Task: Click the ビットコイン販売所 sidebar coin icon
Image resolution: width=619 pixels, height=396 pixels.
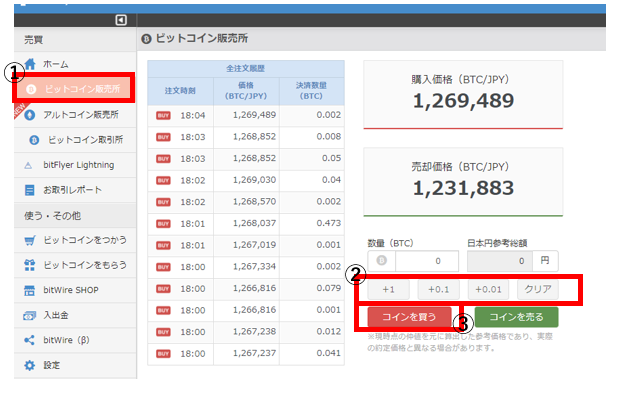Action: coord(31,90)
